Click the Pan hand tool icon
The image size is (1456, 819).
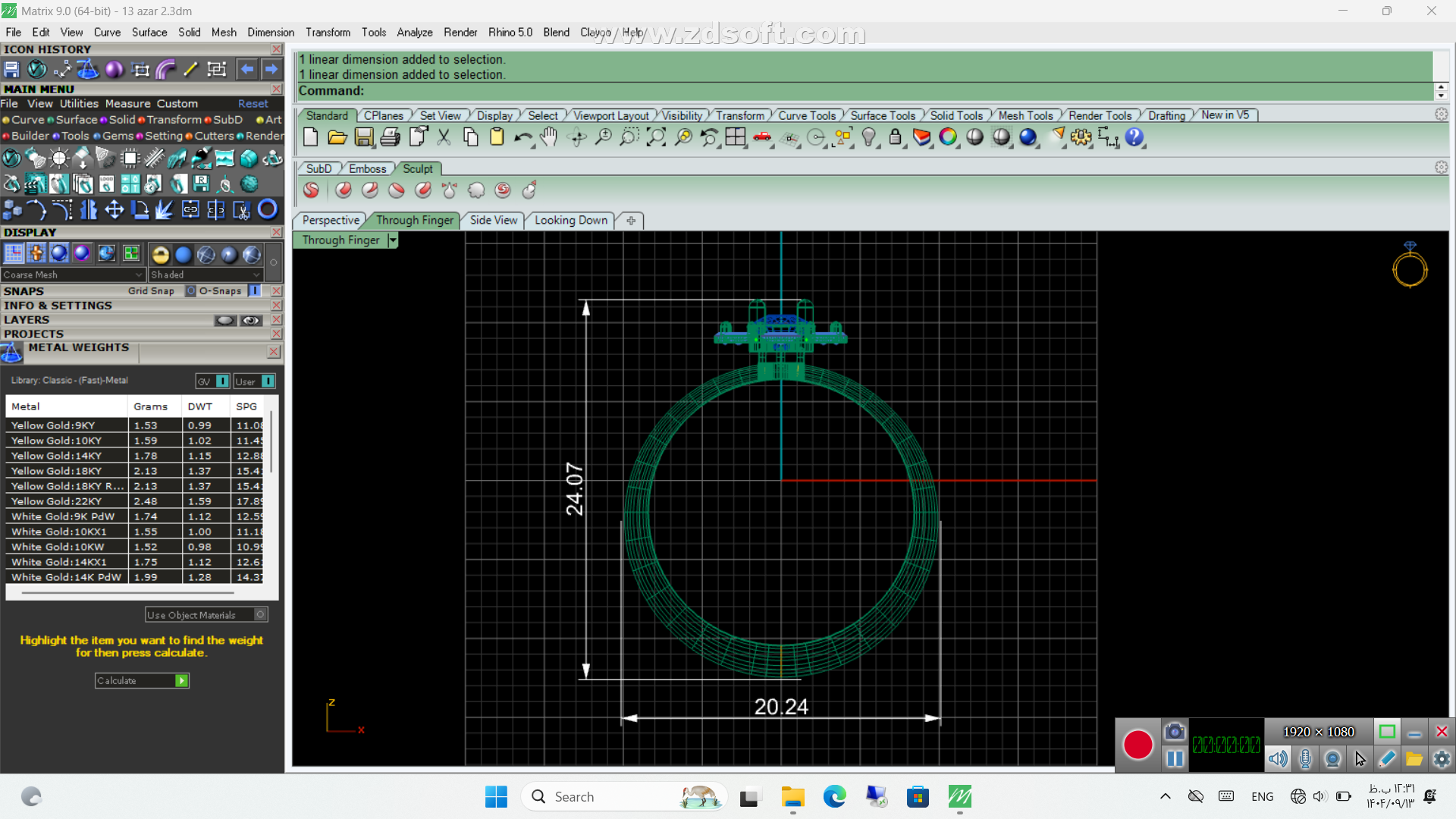pyautogui.click(x=549, y=137)
